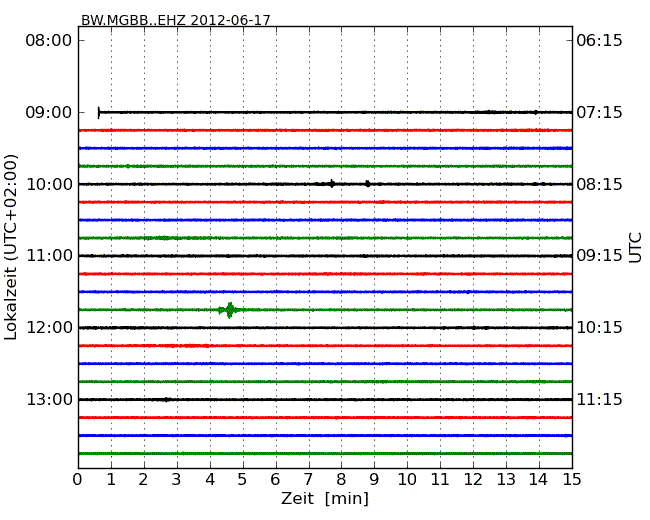
Task: Select x-axis tick label 6
Action: point(275,480)
